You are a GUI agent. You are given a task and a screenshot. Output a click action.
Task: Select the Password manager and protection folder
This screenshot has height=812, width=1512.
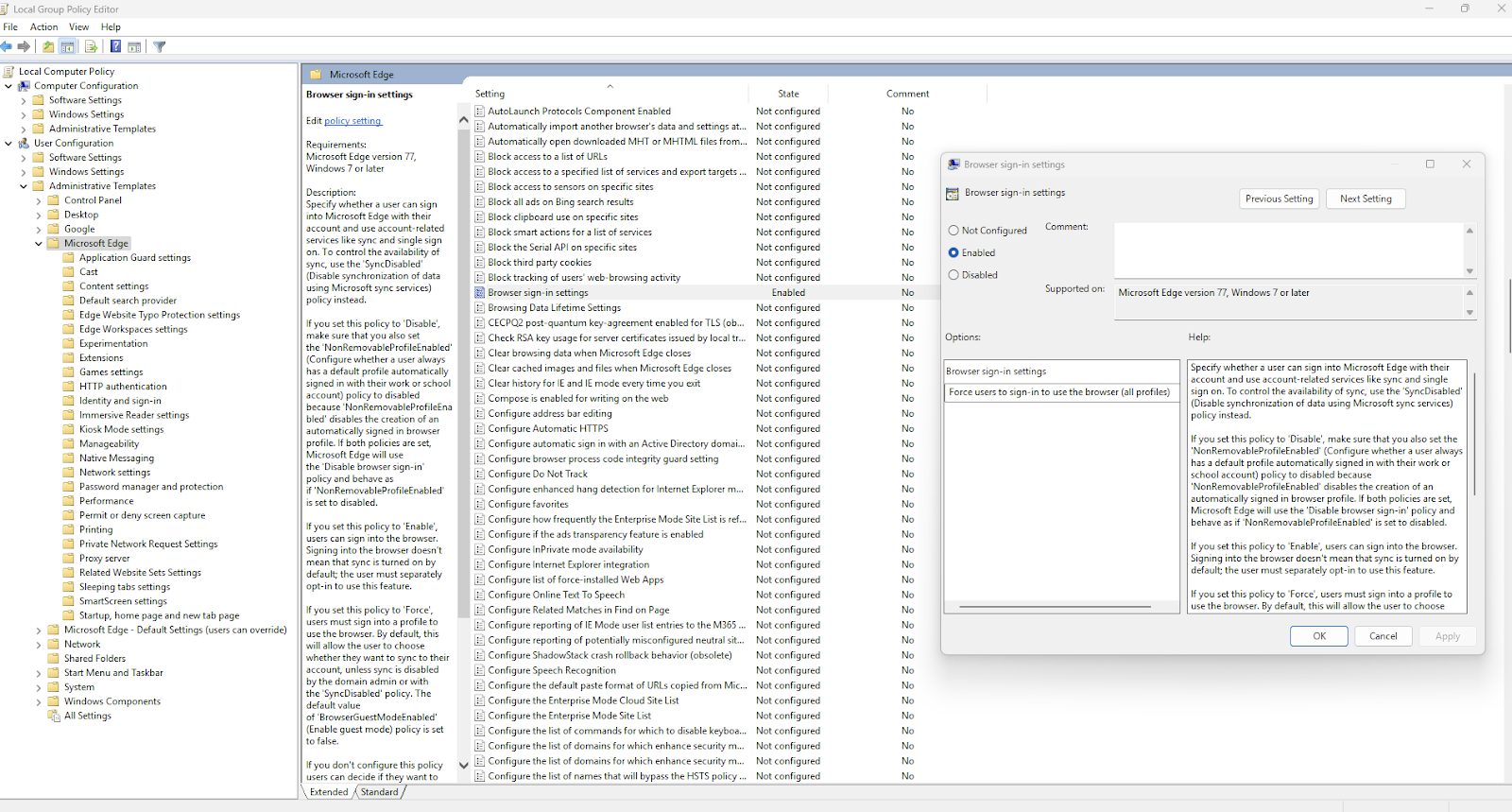click(151, 487)
